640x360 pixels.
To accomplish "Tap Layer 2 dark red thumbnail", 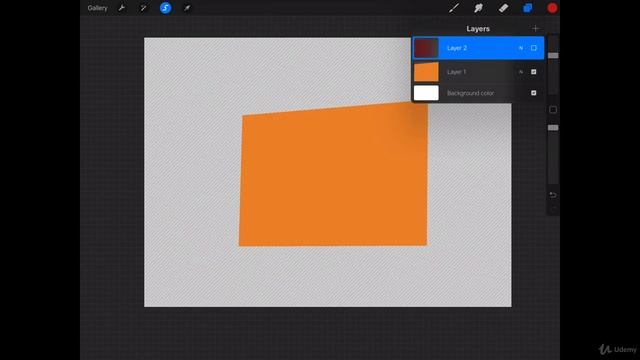I will (x=426, y=48).
